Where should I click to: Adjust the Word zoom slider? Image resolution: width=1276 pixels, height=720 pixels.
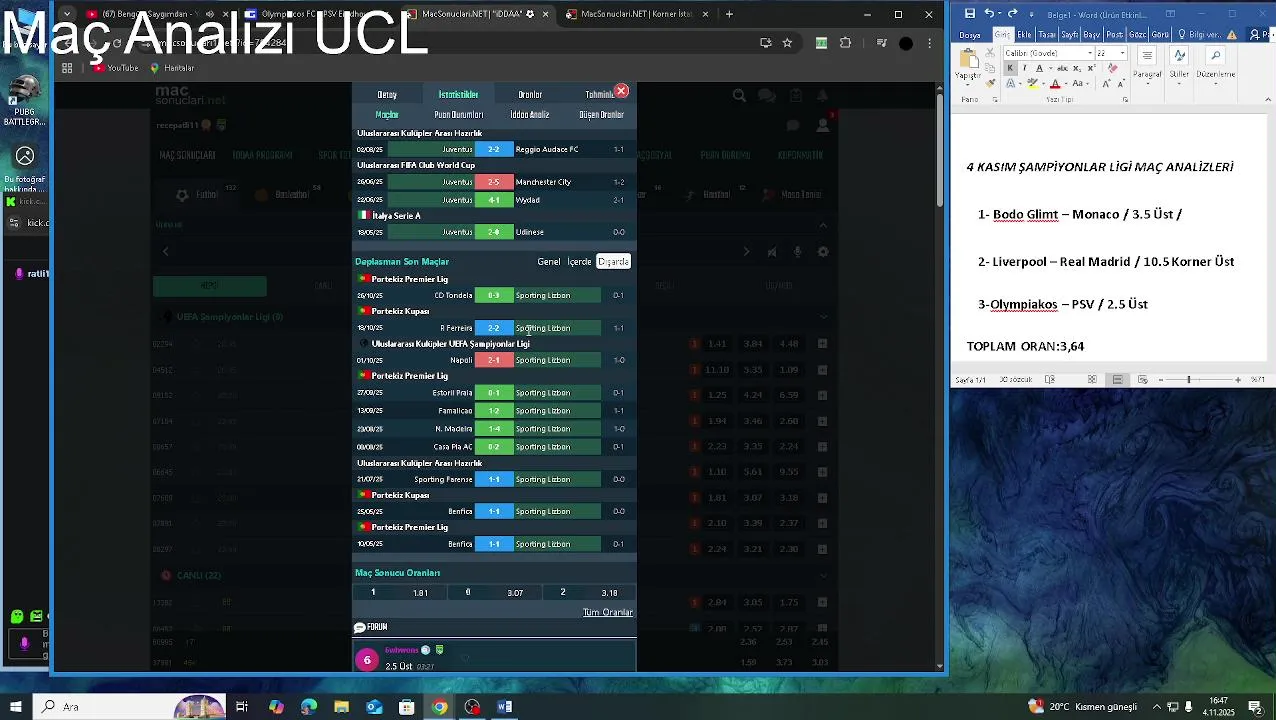(1189, 380)
